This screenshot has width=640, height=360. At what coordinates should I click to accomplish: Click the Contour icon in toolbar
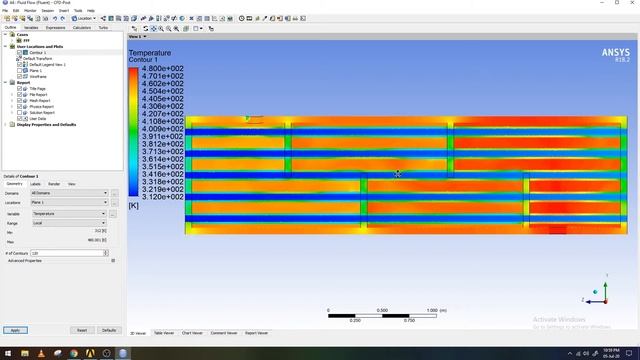point(111,18)
